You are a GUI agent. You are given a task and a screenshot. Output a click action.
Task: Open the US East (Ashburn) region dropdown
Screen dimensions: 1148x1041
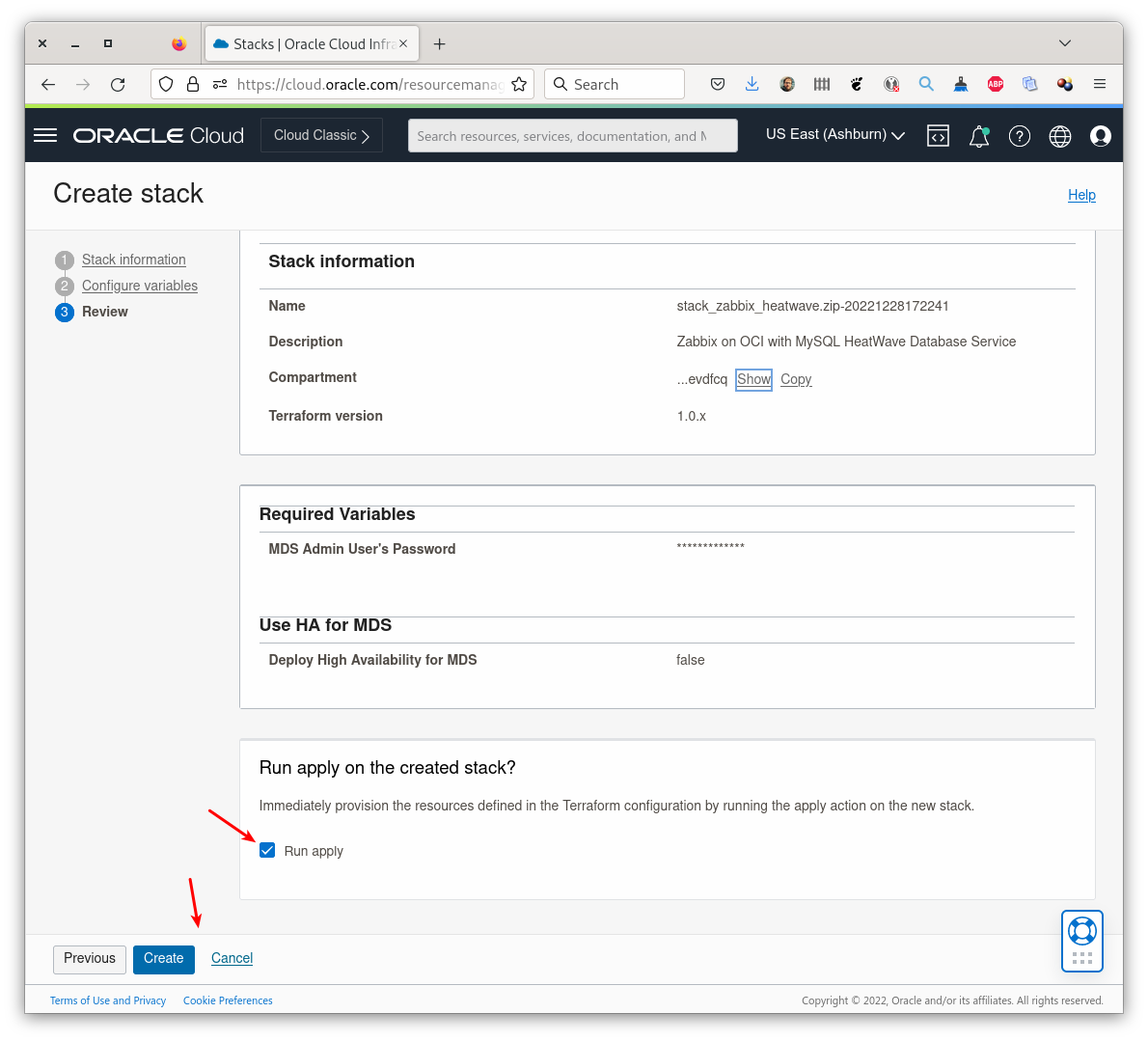(x=834, y=135)
